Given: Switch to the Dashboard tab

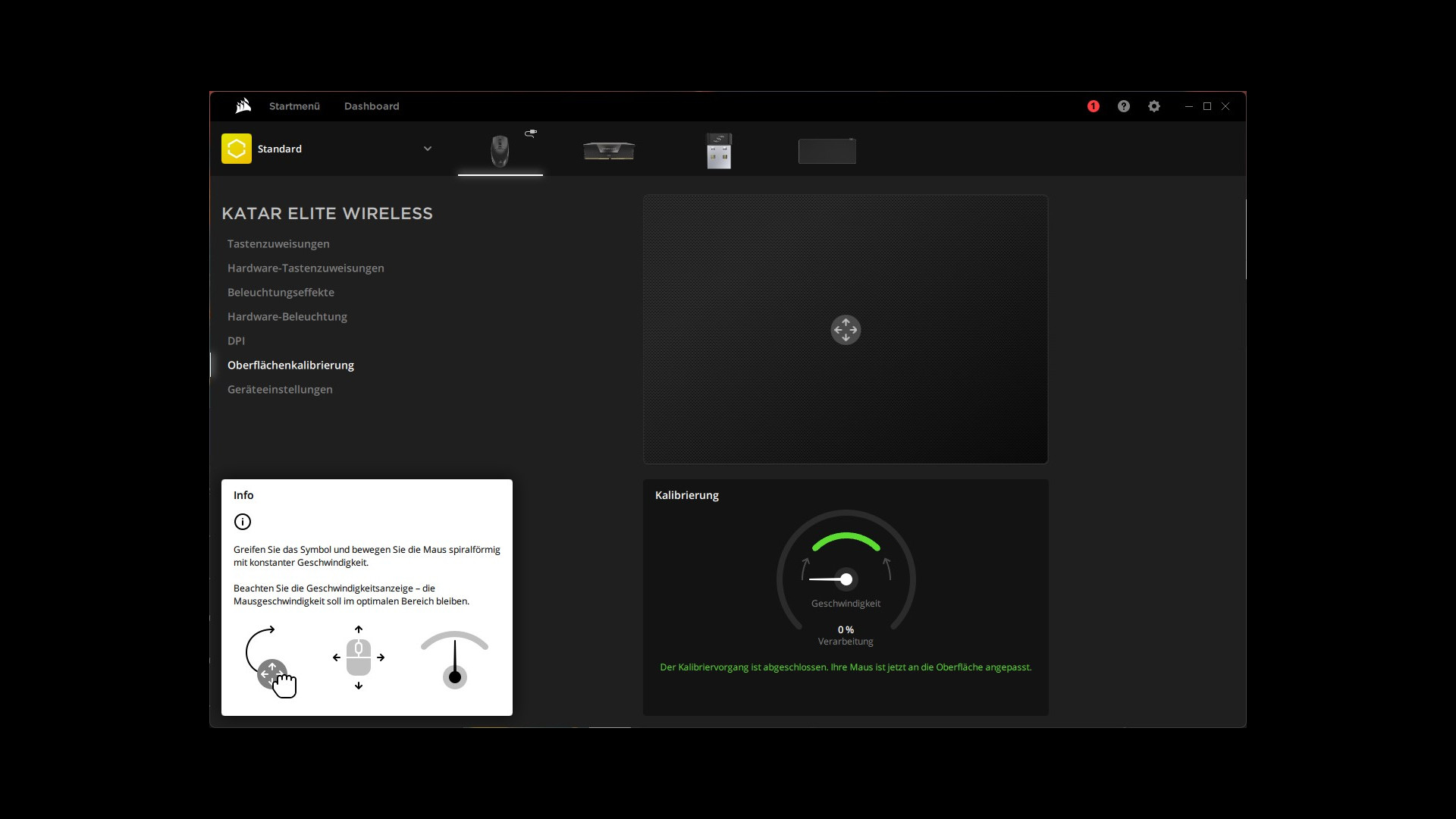Looking at the screenshot, I should [372, 106].
